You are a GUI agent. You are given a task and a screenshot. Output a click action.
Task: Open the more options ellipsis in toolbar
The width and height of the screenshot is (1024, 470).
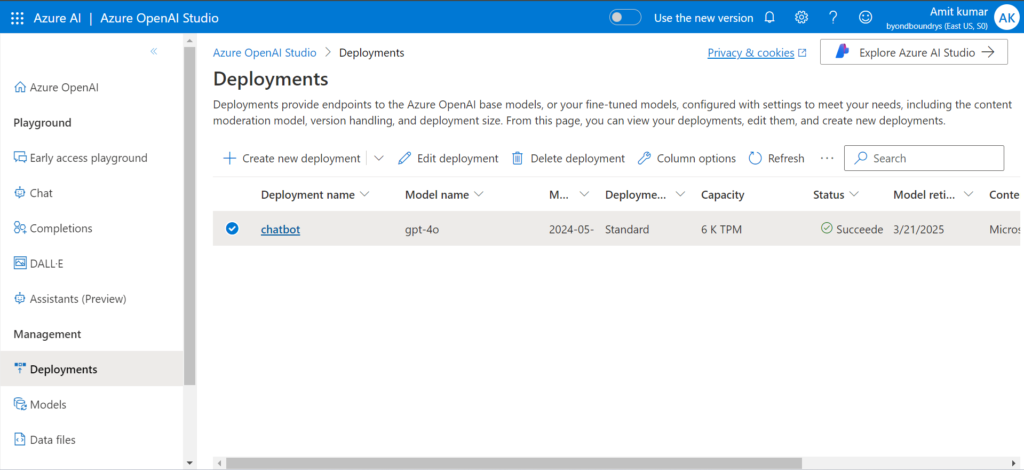tap(827, 158)
